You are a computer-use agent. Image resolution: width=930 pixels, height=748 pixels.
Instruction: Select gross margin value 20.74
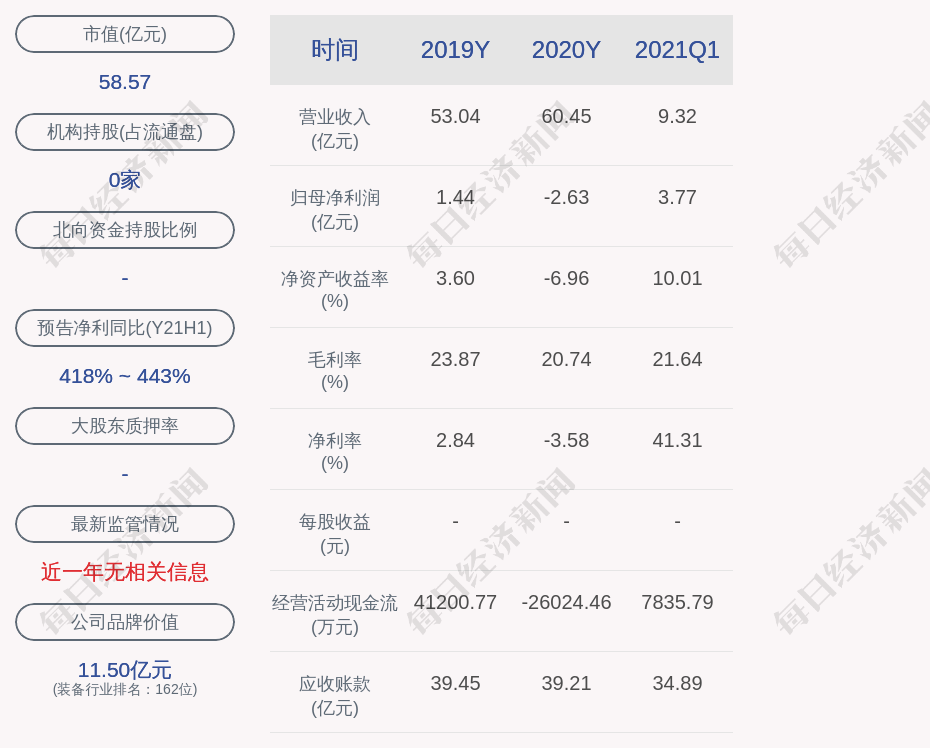[x=566, y=359]
